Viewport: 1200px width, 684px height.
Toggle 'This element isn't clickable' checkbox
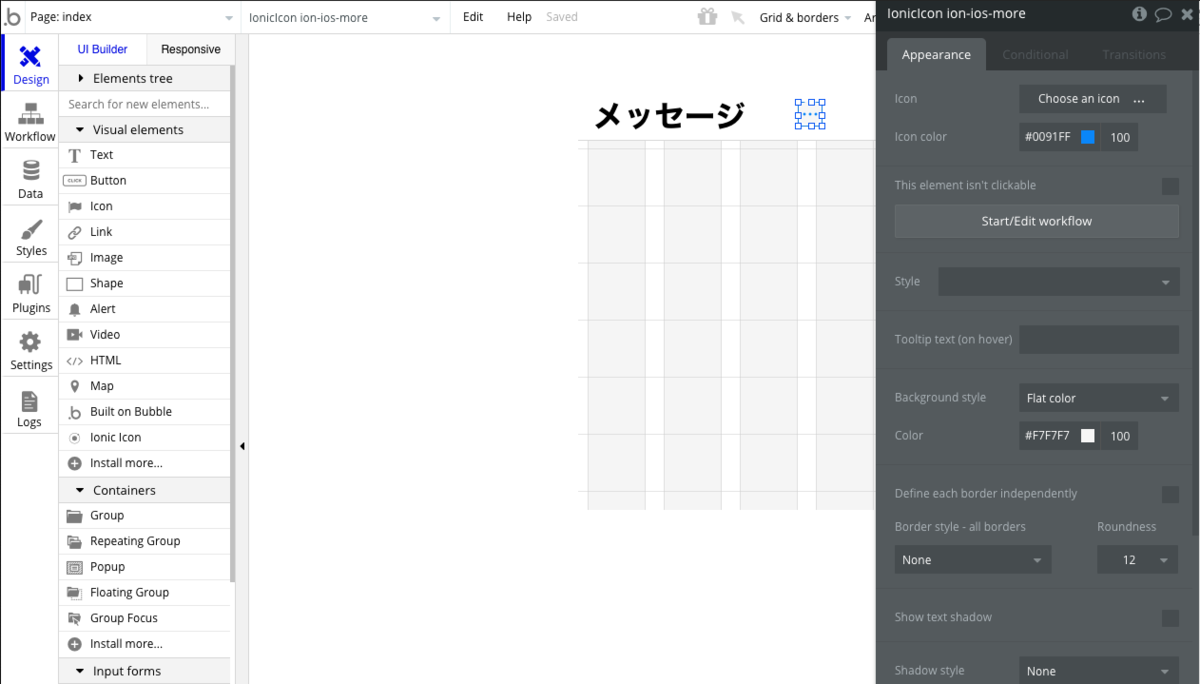click(x=1170, y=186)
